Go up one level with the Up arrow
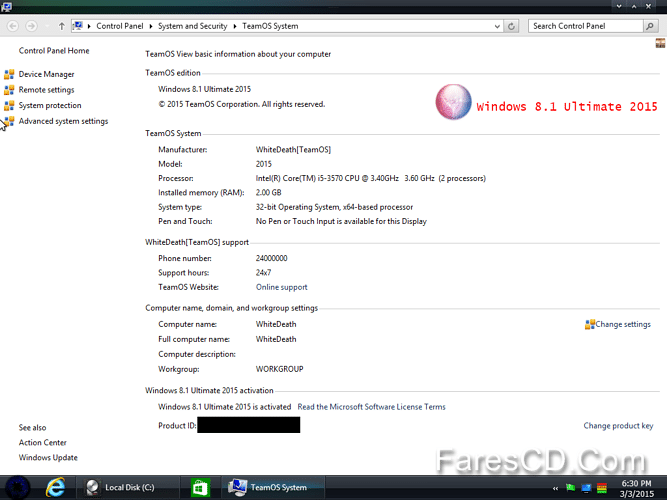 pos(62,26)
